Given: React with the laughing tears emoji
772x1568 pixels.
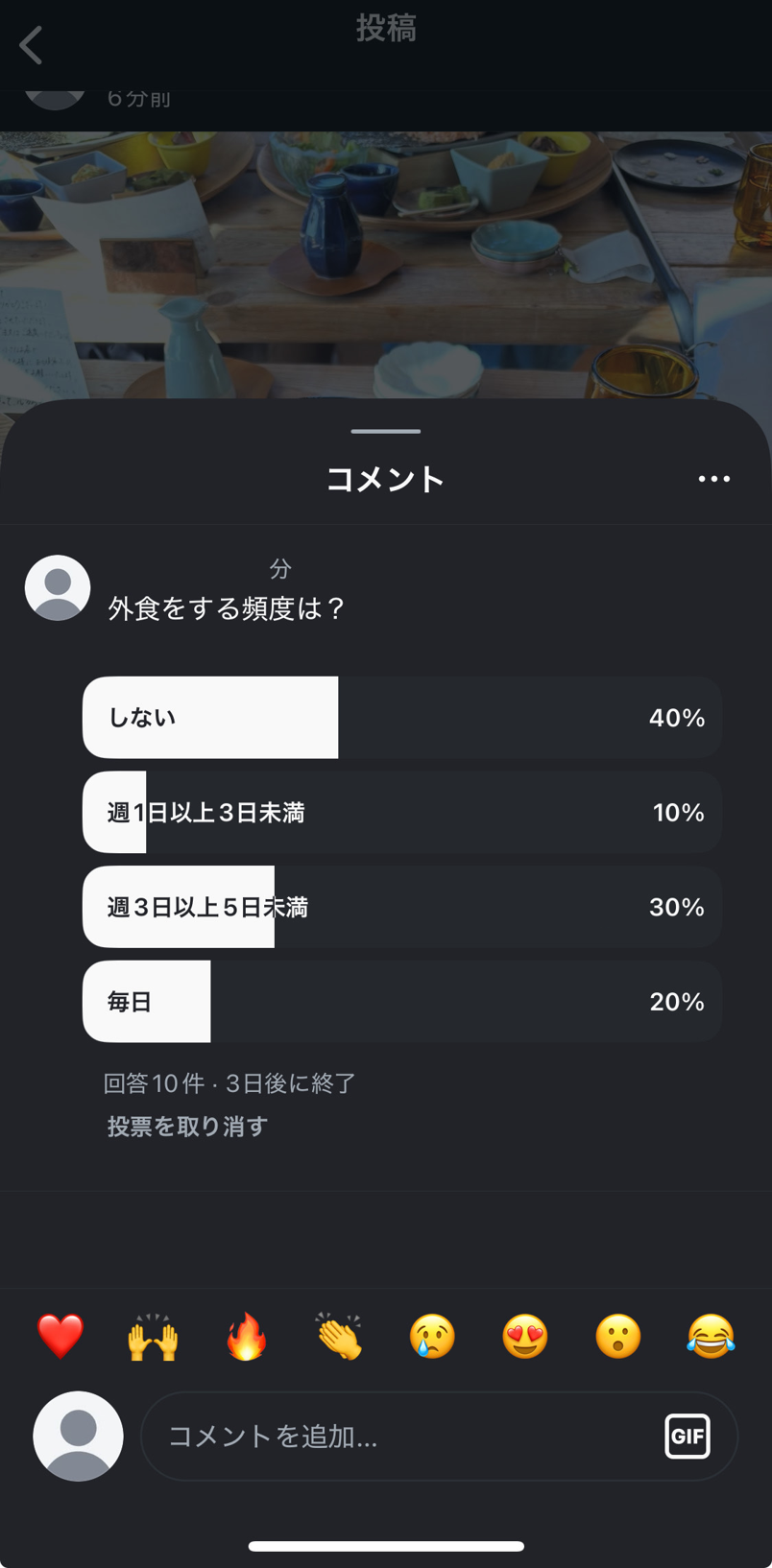Looking at the screenshot, I should click(711, 1336).
